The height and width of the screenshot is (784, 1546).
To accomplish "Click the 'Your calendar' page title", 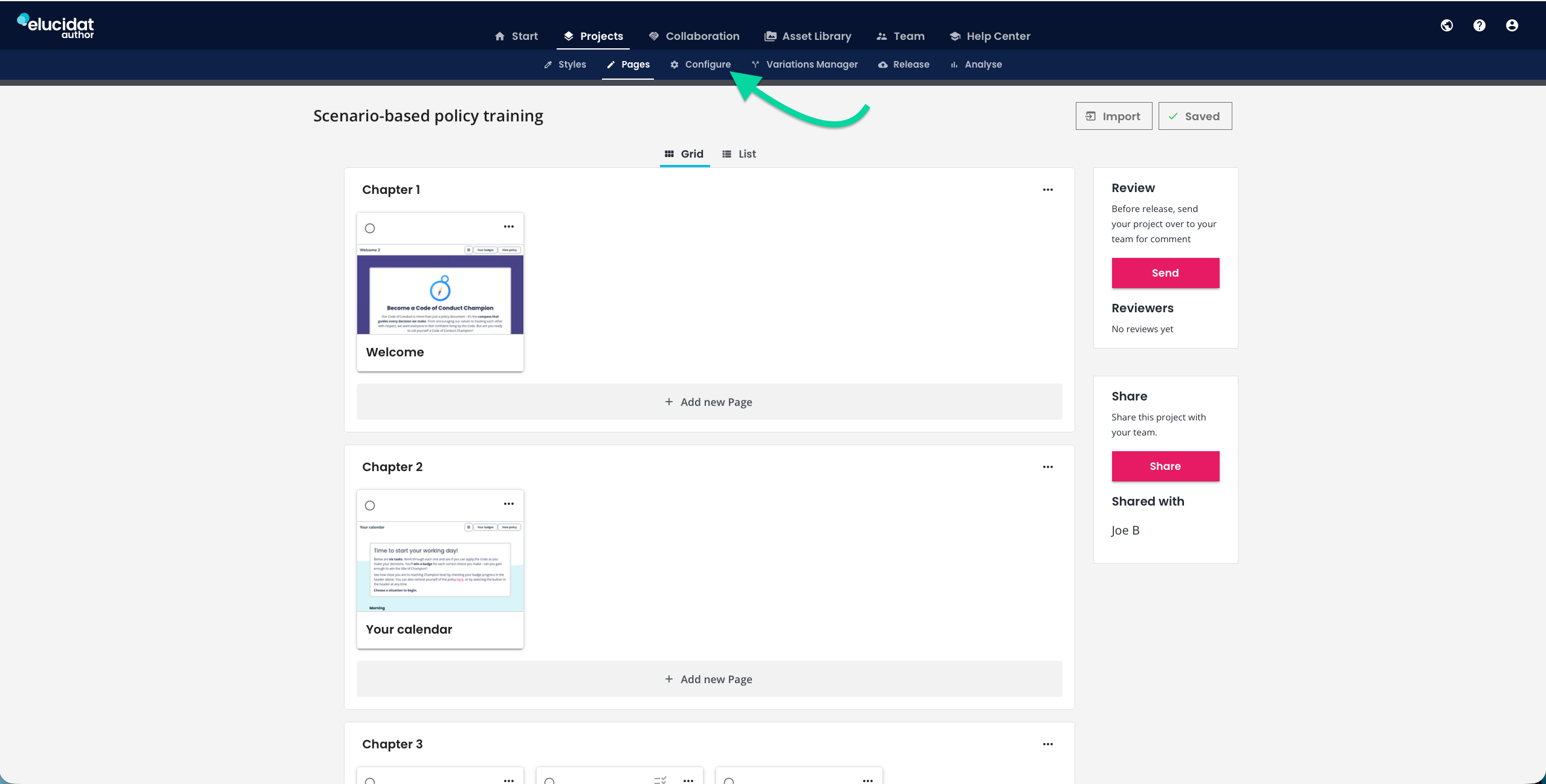I will tap(409, 629).
